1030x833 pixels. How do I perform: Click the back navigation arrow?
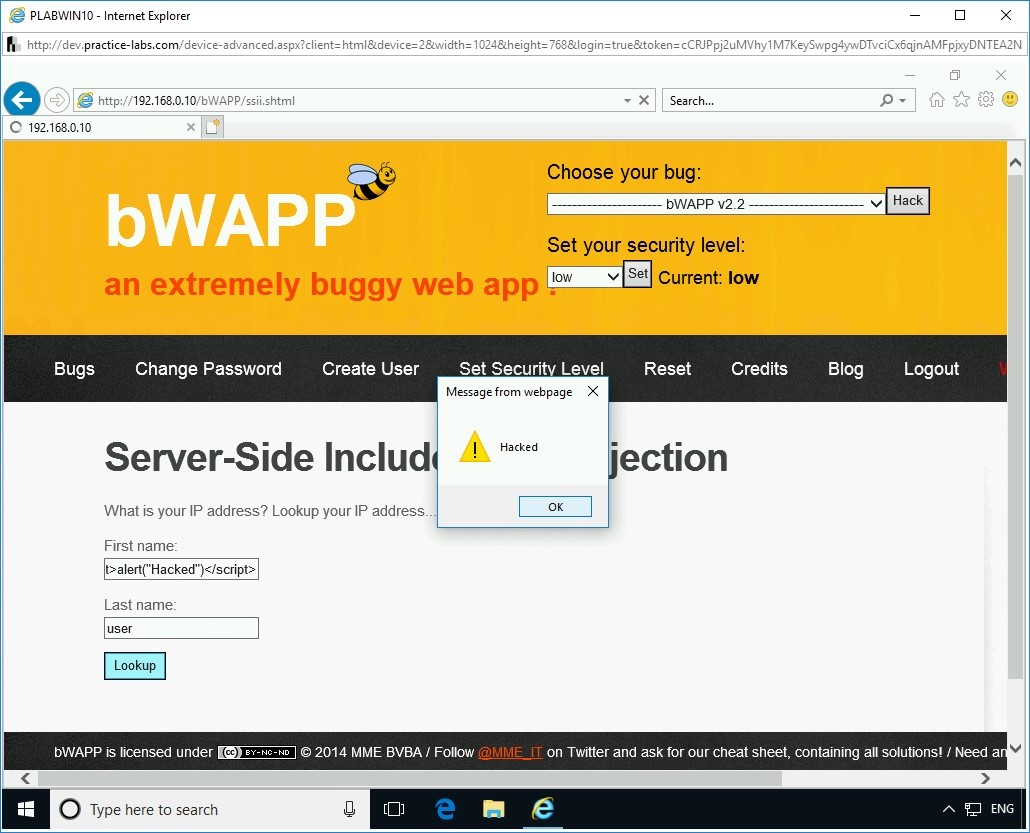pos(21,99)
